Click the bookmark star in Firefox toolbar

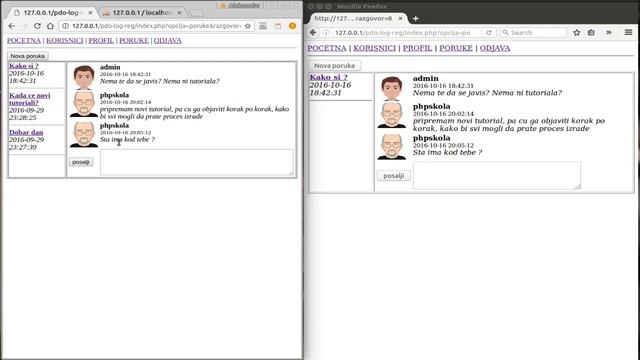point(576,32)
